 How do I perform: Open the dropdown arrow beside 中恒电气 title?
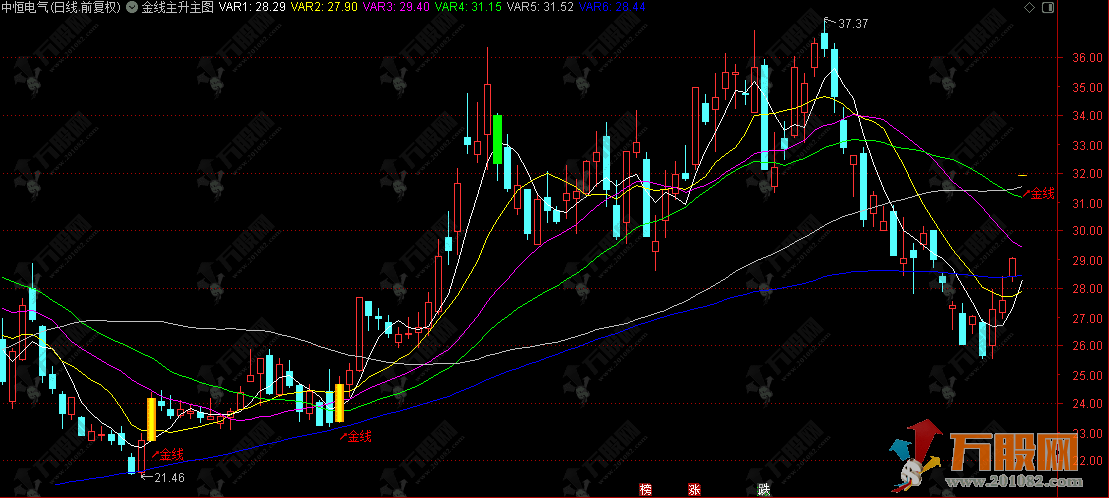tap(132, 8)
